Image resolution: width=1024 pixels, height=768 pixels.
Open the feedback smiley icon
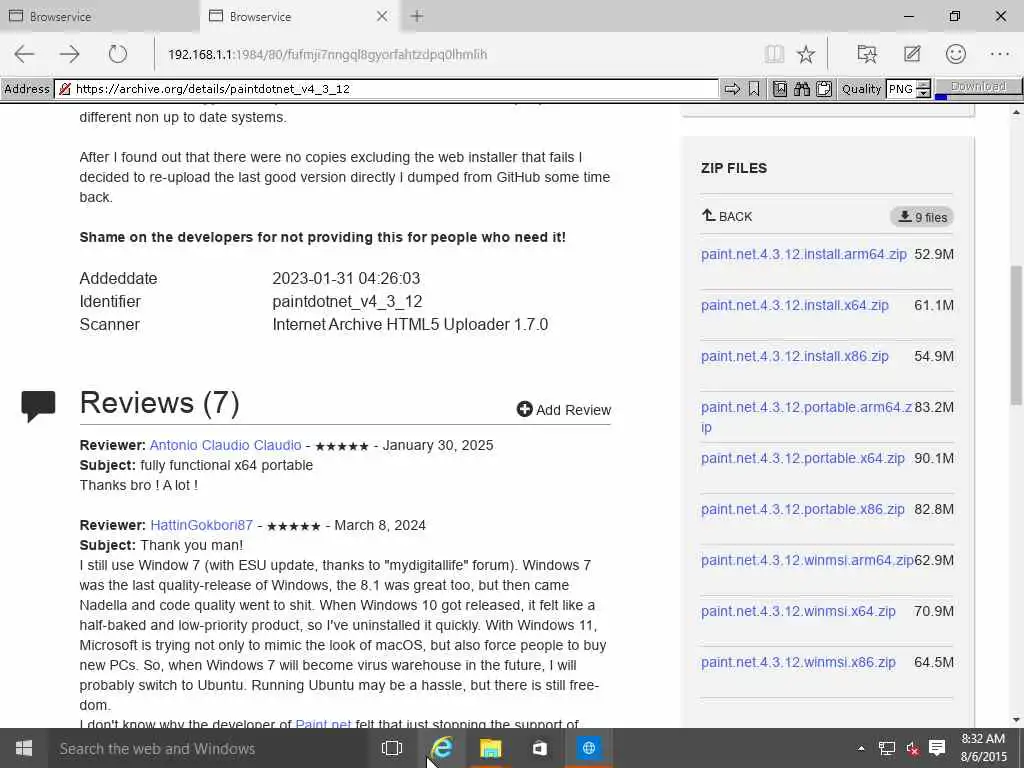point(955,54)
